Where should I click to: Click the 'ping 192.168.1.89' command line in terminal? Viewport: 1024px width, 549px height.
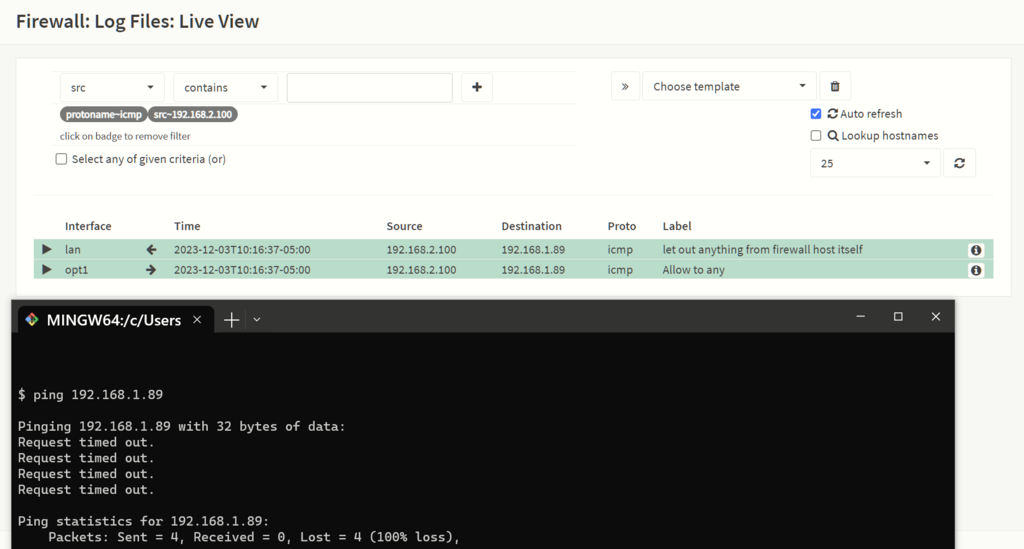click(91, 394)
